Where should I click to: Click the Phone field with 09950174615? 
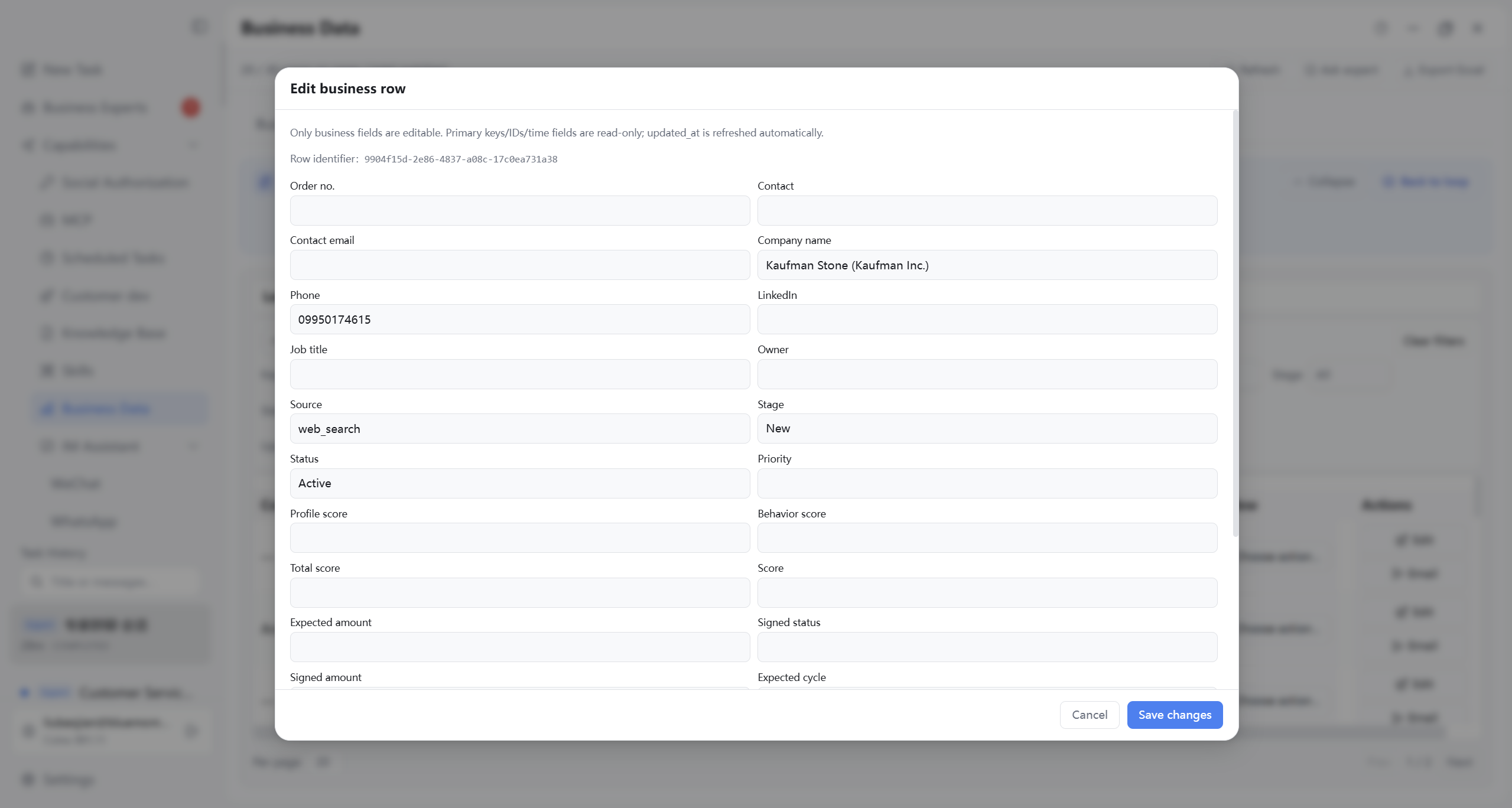[x=520, y=320]
